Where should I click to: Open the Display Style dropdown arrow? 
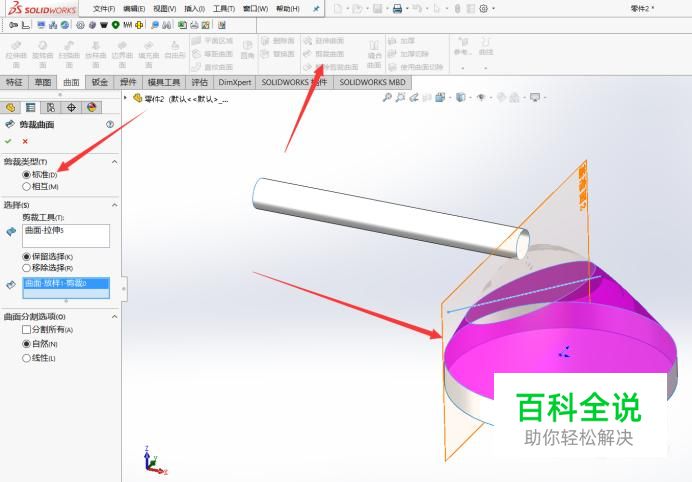pos(470,97)
